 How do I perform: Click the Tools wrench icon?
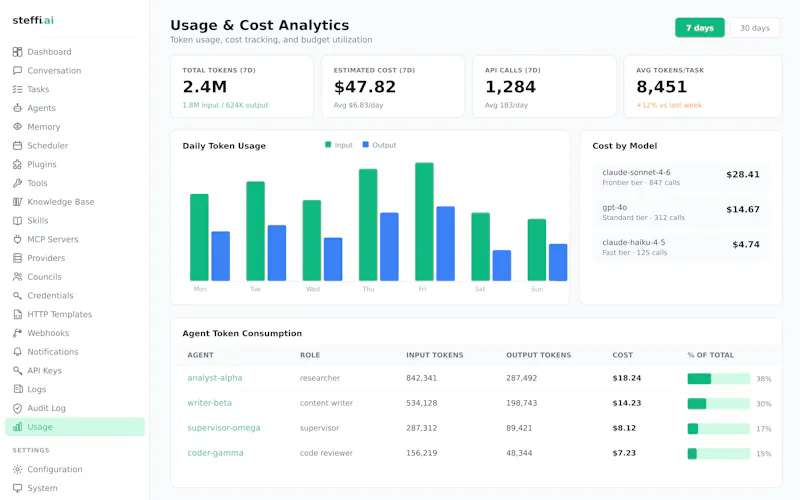(17, 183)
